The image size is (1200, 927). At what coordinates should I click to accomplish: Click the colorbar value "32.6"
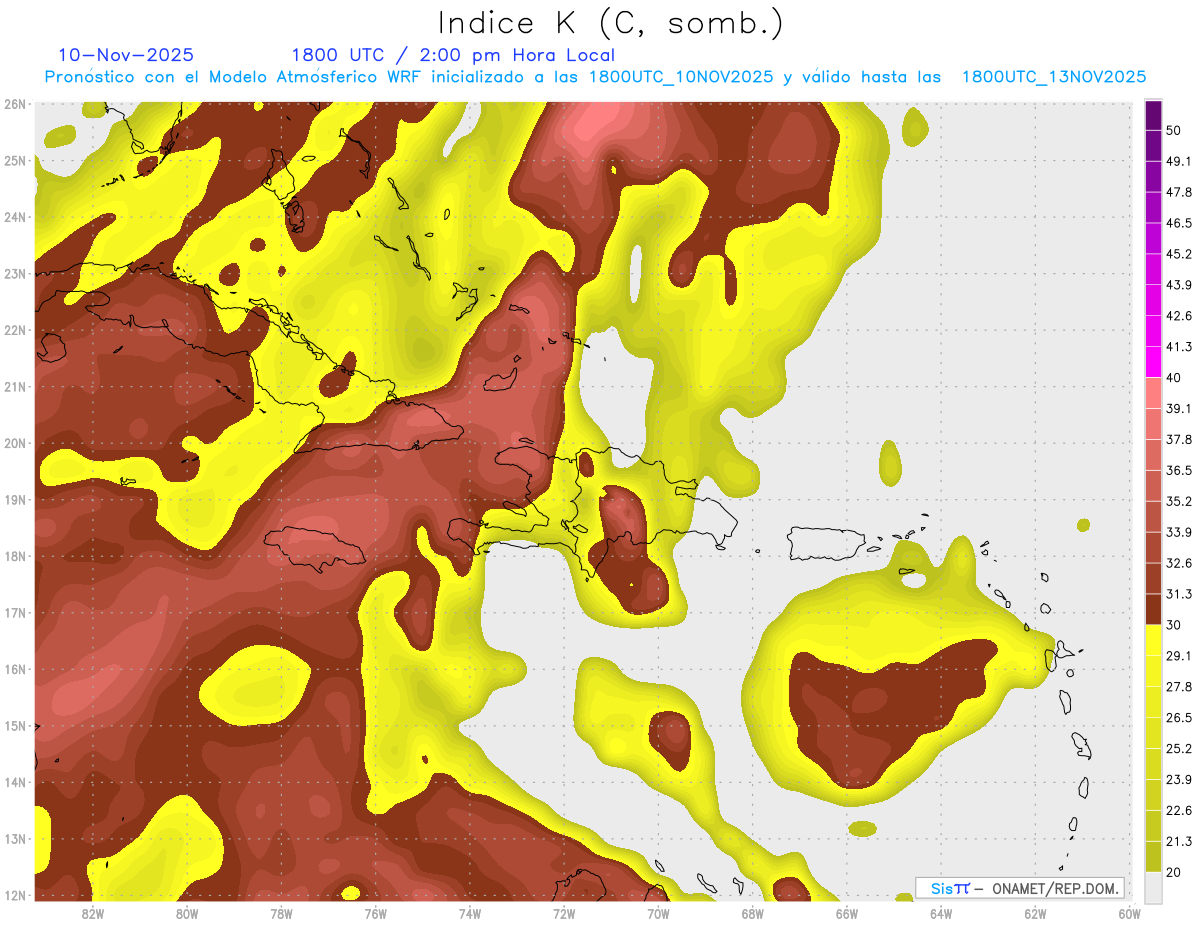click(1179, 563)
